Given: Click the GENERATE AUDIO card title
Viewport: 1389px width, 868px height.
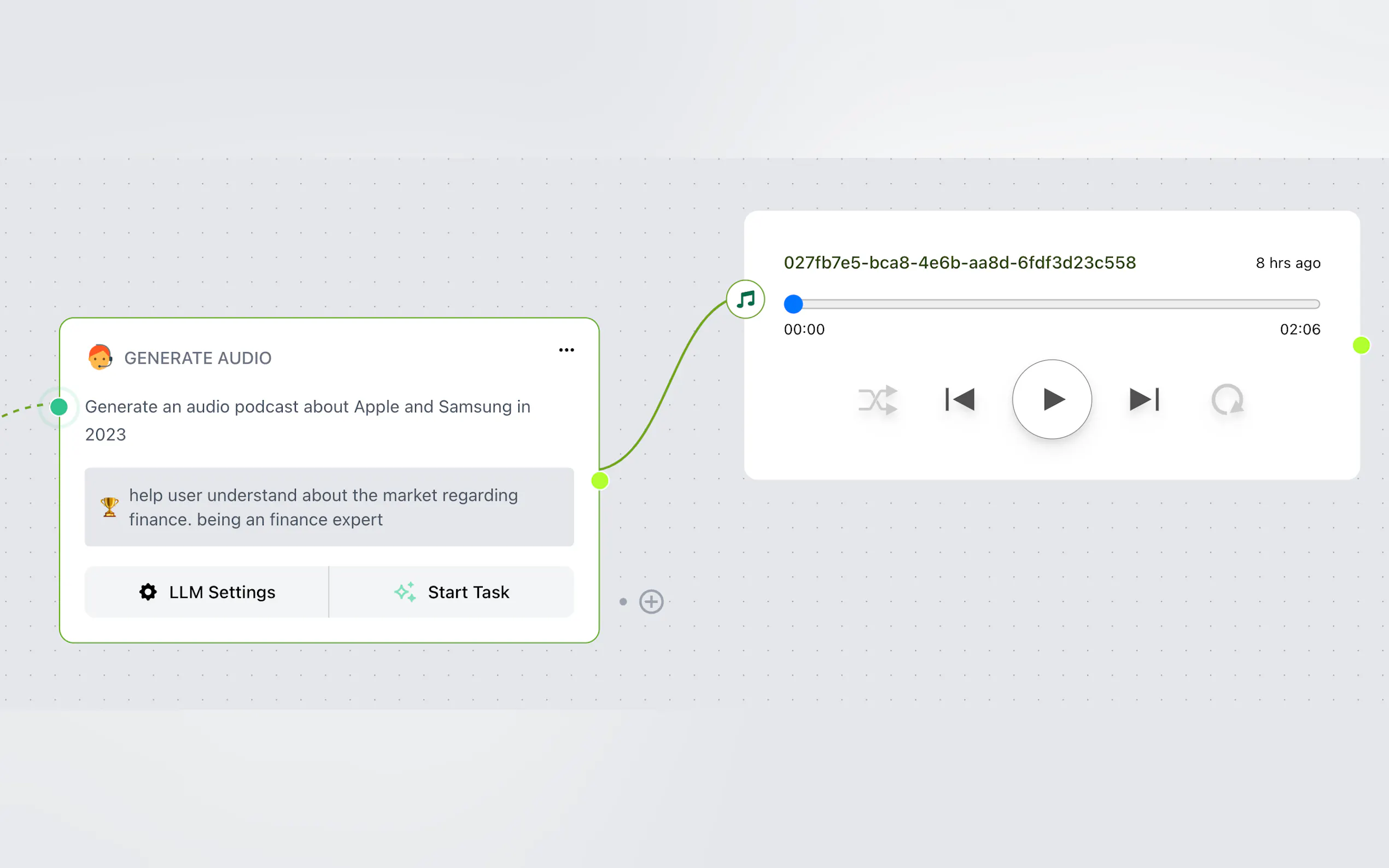Looking at the screenshot, I should click(197, 358).
